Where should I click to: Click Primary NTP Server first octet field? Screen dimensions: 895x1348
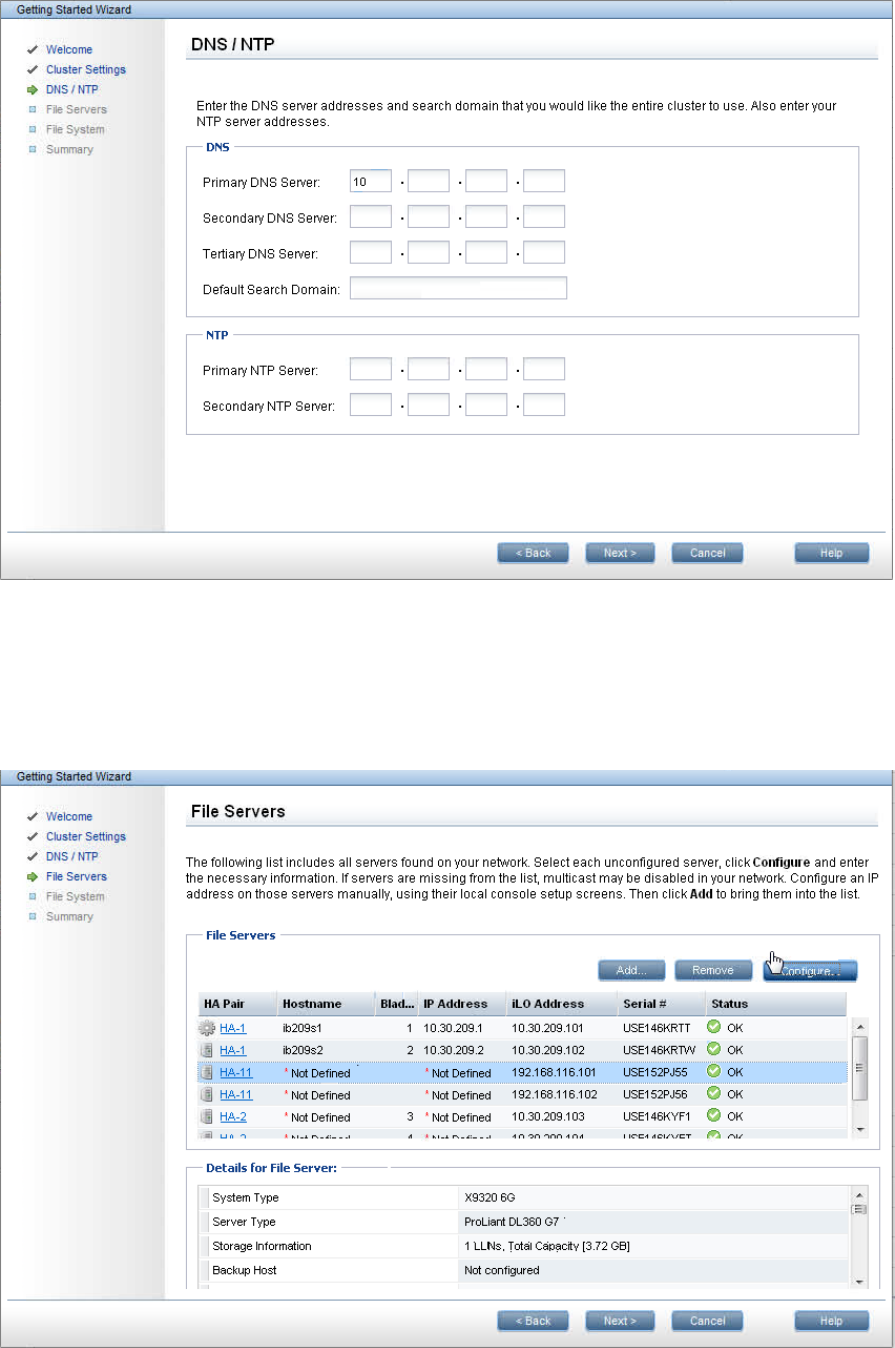[x=370, y=369]
